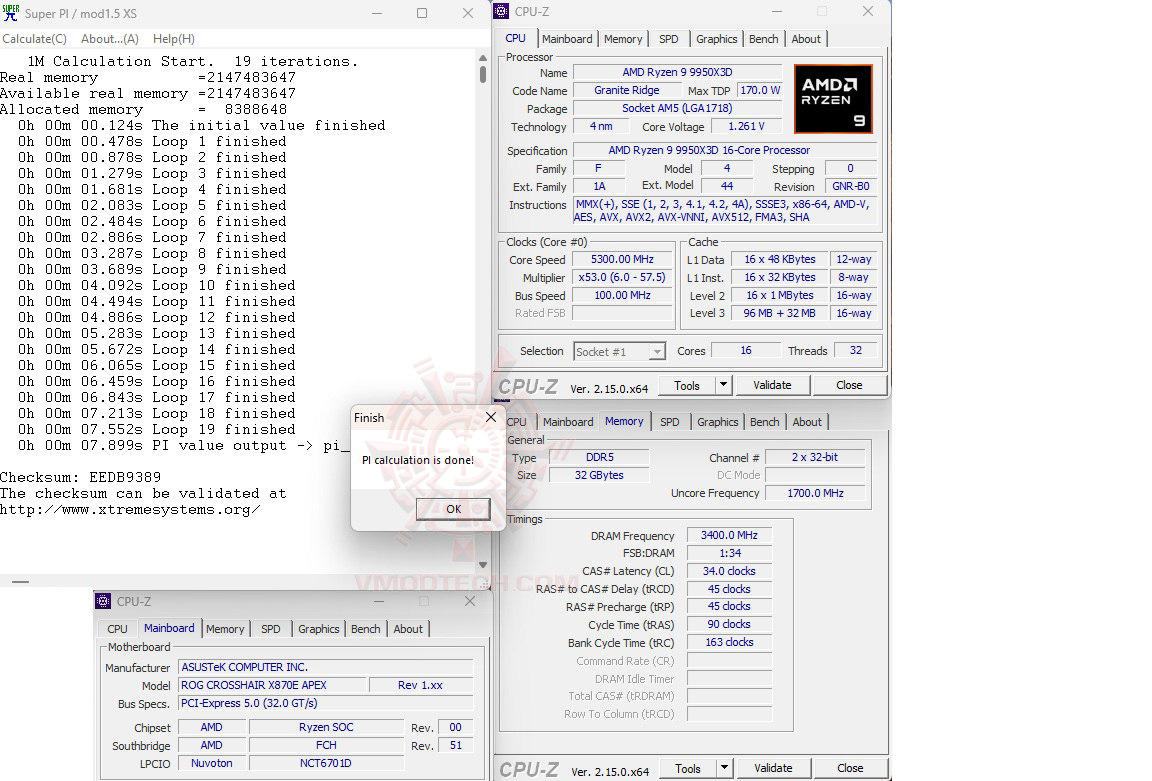The width and height of the screenshot is (1152, 781).
Task: Click the AMD Ryzen 9 logo badge
Action: click(833, 98)
